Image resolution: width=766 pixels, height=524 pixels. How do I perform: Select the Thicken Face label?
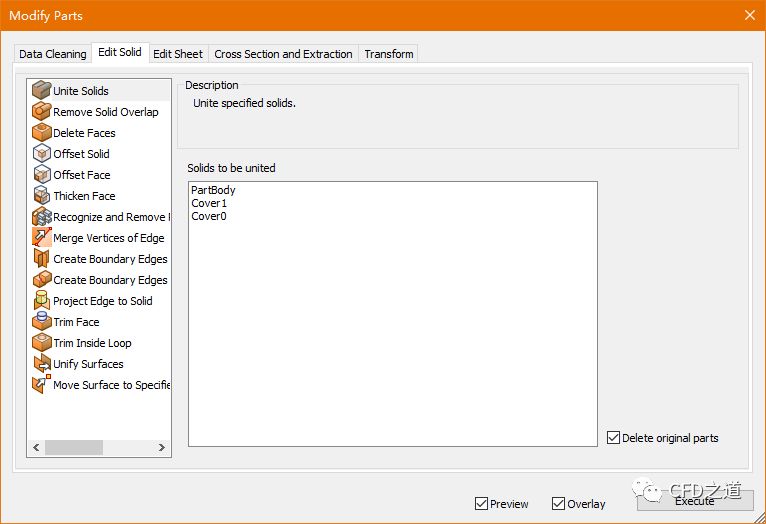click(84, 196)
